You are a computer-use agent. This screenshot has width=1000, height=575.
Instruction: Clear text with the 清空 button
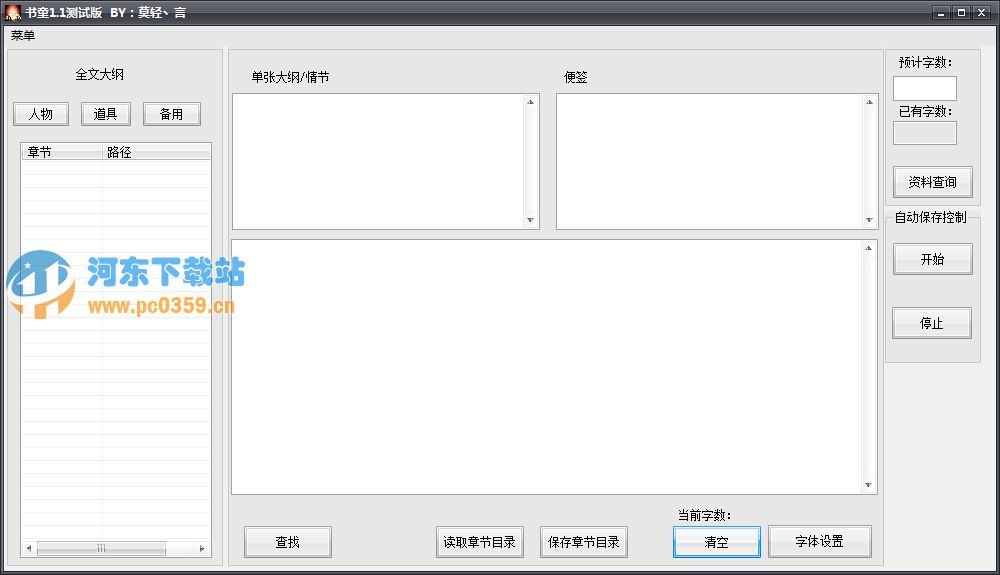(x=717, y=542)
